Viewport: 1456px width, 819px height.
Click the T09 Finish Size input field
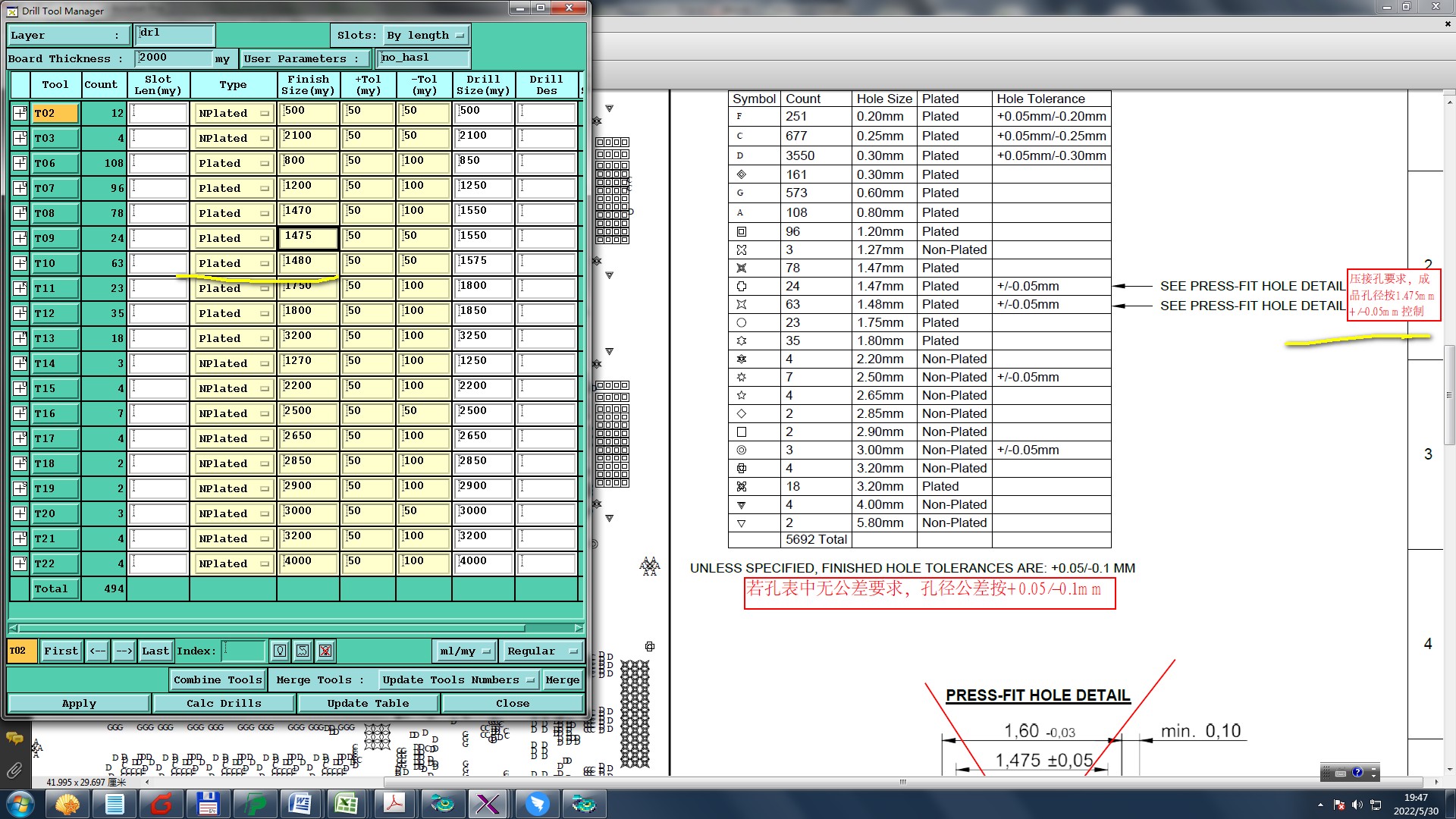[308, 238]
